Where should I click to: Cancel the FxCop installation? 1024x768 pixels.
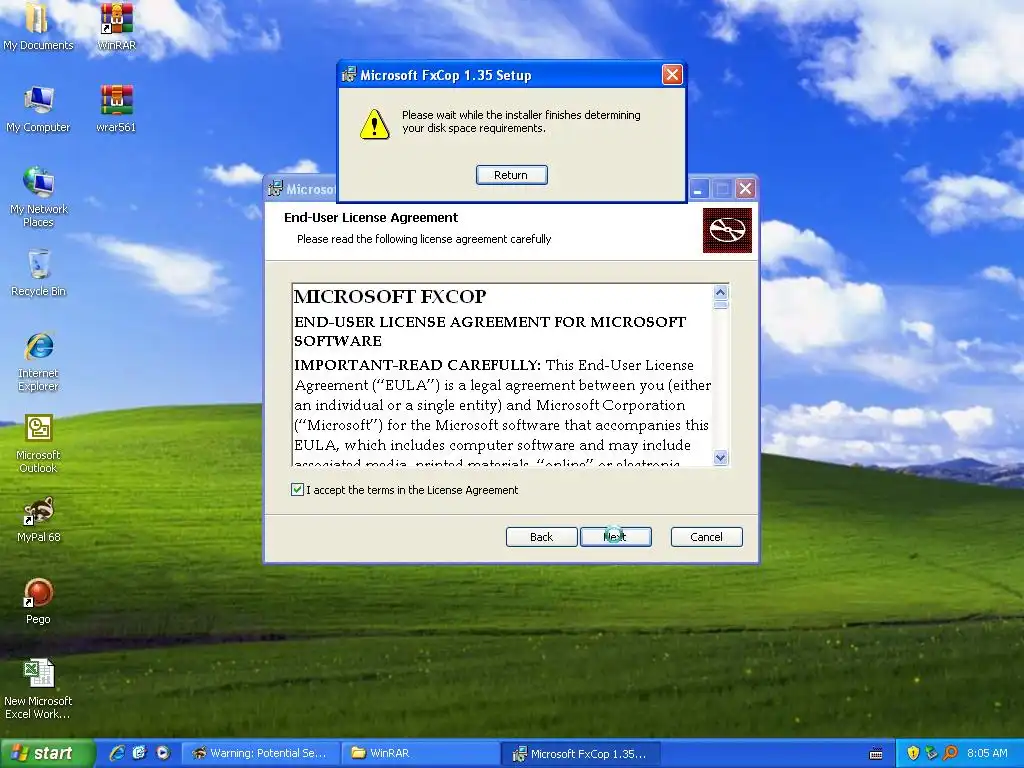(x=707, y=537)
